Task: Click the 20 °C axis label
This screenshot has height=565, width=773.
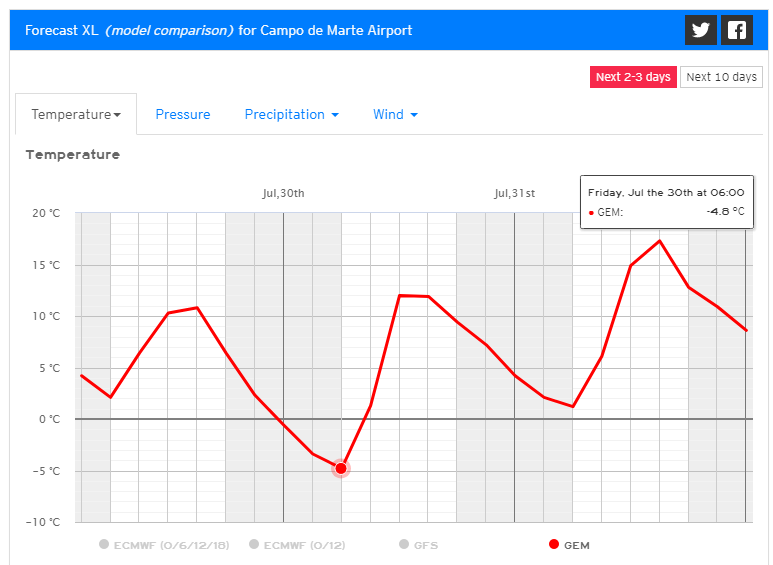Action: click(47, 213)
